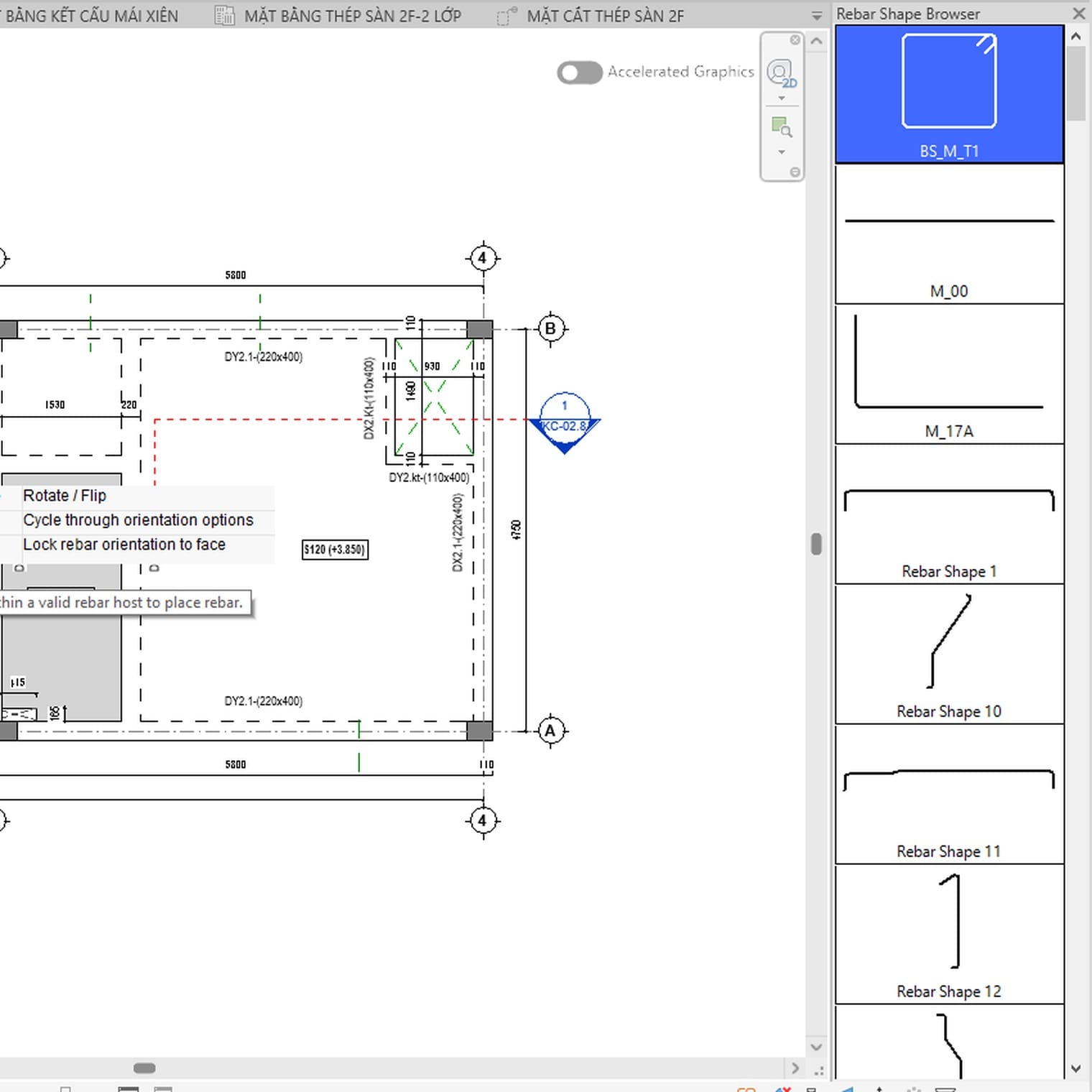Click the section view icon on MẶT CẮT tab
This screenshot has width=1092, height=1092.
click(507, 16)
